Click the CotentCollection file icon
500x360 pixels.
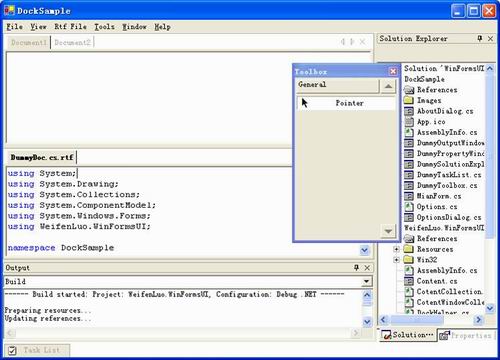point(409,292)
